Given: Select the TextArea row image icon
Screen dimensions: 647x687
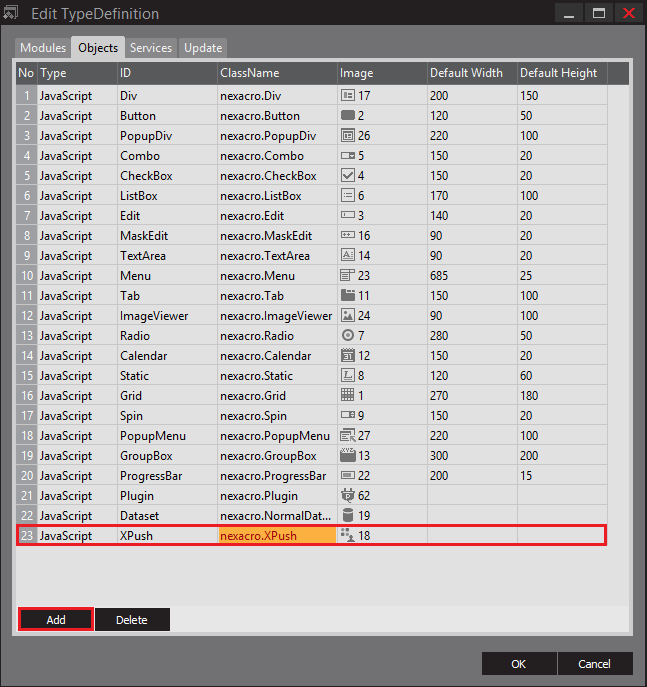Looking at the screenshot, I should 347,256.
